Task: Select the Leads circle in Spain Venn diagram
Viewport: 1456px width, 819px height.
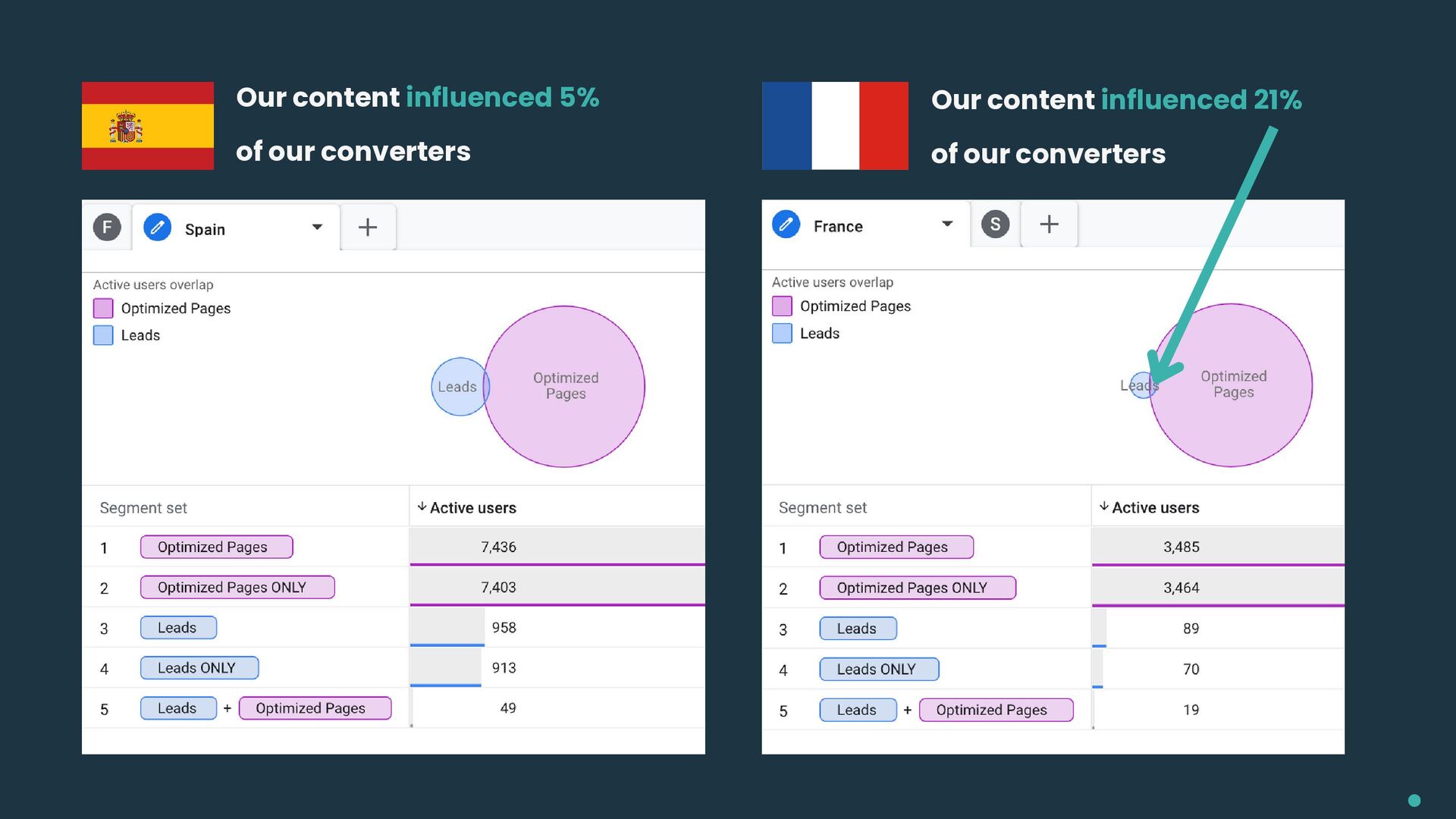Action: 453,387
